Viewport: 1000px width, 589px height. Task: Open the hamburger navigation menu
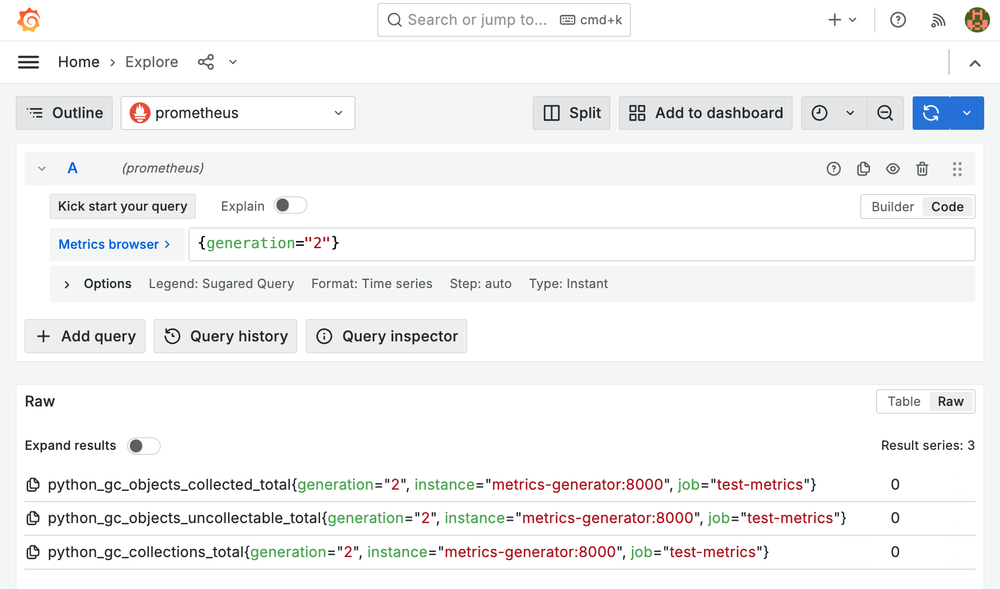click(x=29, y=62)
